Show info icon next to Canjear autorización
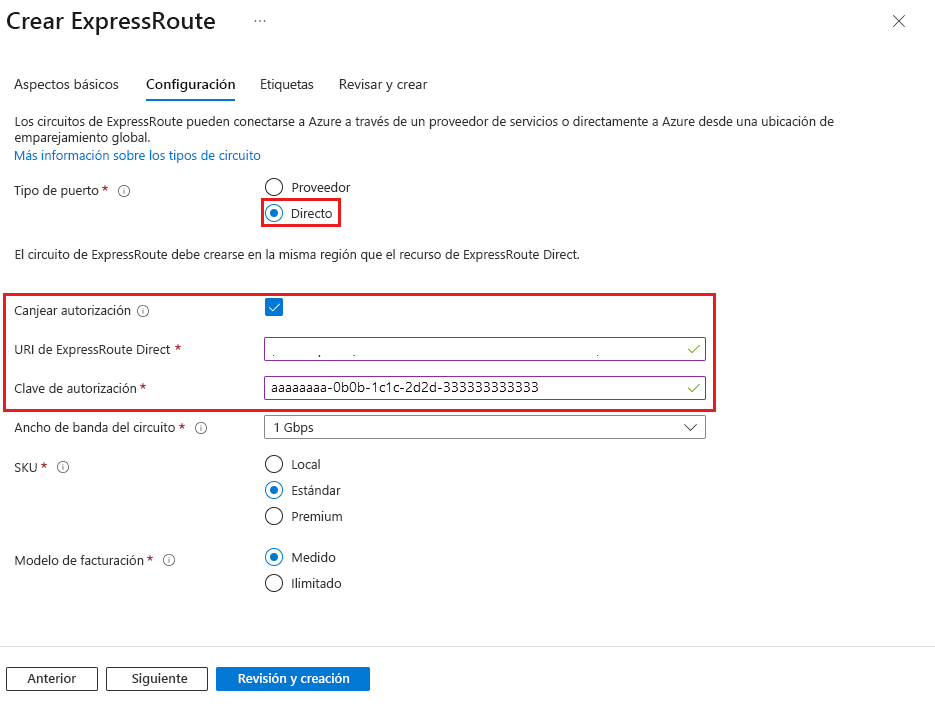This screenshot has width=935, height=711. tap(143, 311)
